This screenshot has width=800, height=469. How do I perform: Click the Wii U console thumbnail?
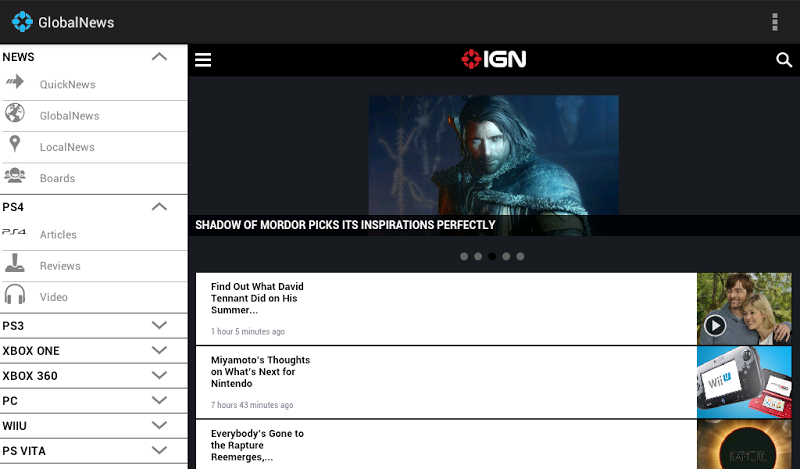tap(744, 382)
